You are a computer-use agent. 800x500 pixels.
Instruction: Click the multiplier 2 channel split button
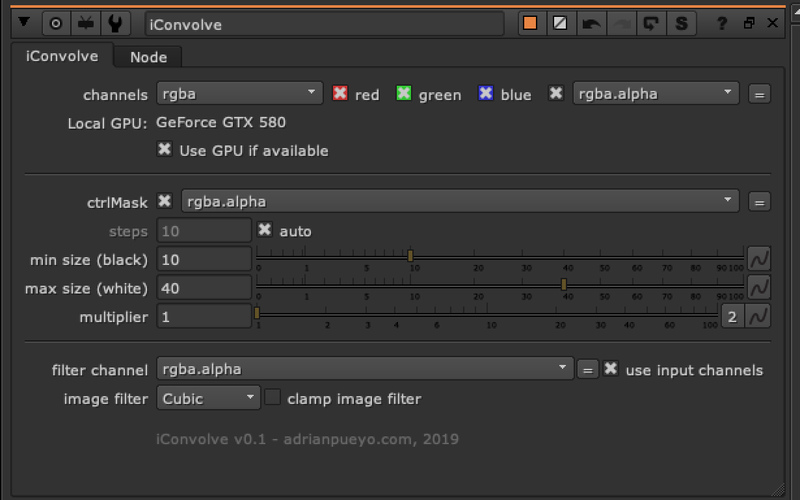[732, 316]
